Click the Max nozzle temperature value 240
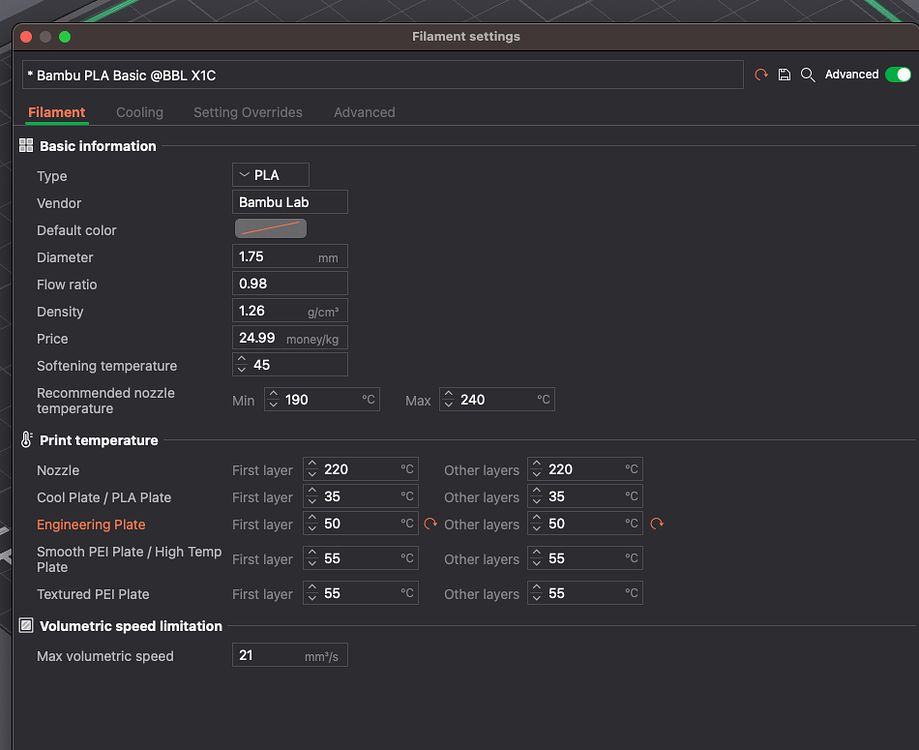The width and height of the screenshot is (919, 750). point(472,400)
